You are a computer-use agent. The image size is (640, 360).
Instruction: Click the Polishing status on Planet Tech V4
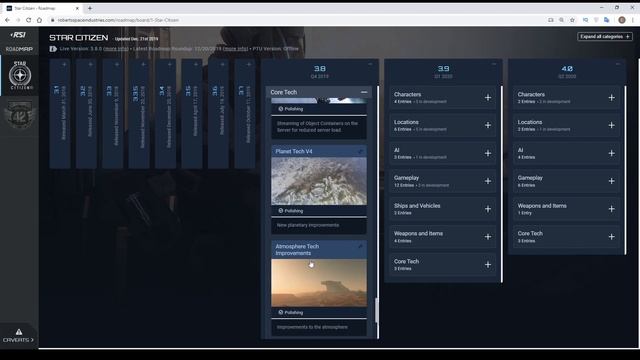pyautogui.click(x=291, y=211)
